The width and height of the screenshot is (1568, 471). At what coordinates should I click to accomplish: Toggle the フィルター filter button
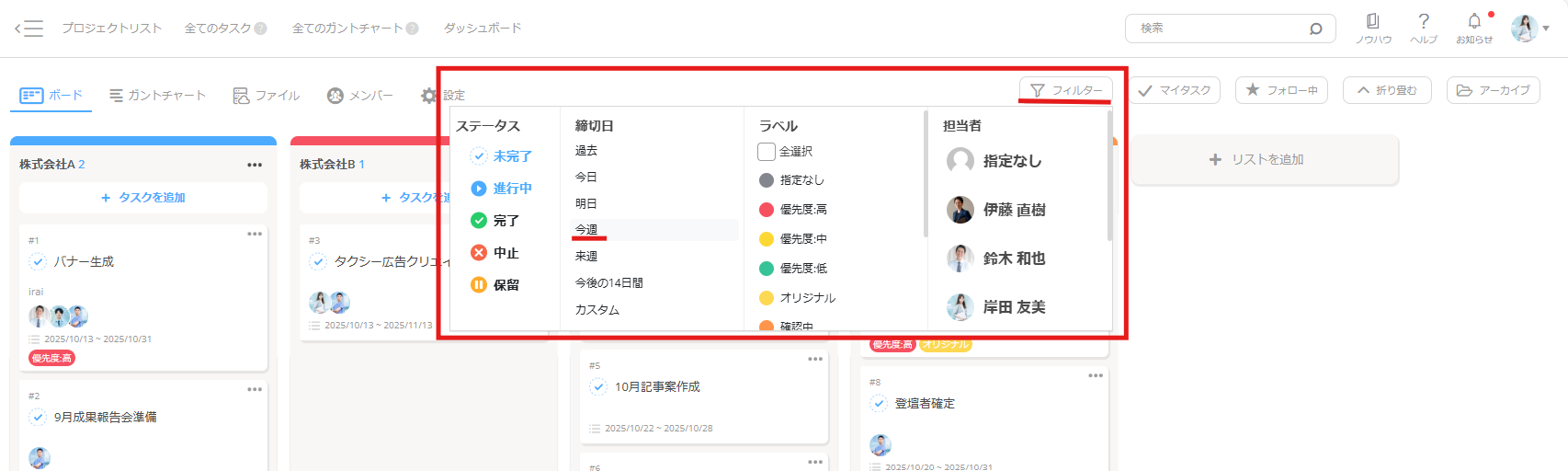(x=1066, y=90)
